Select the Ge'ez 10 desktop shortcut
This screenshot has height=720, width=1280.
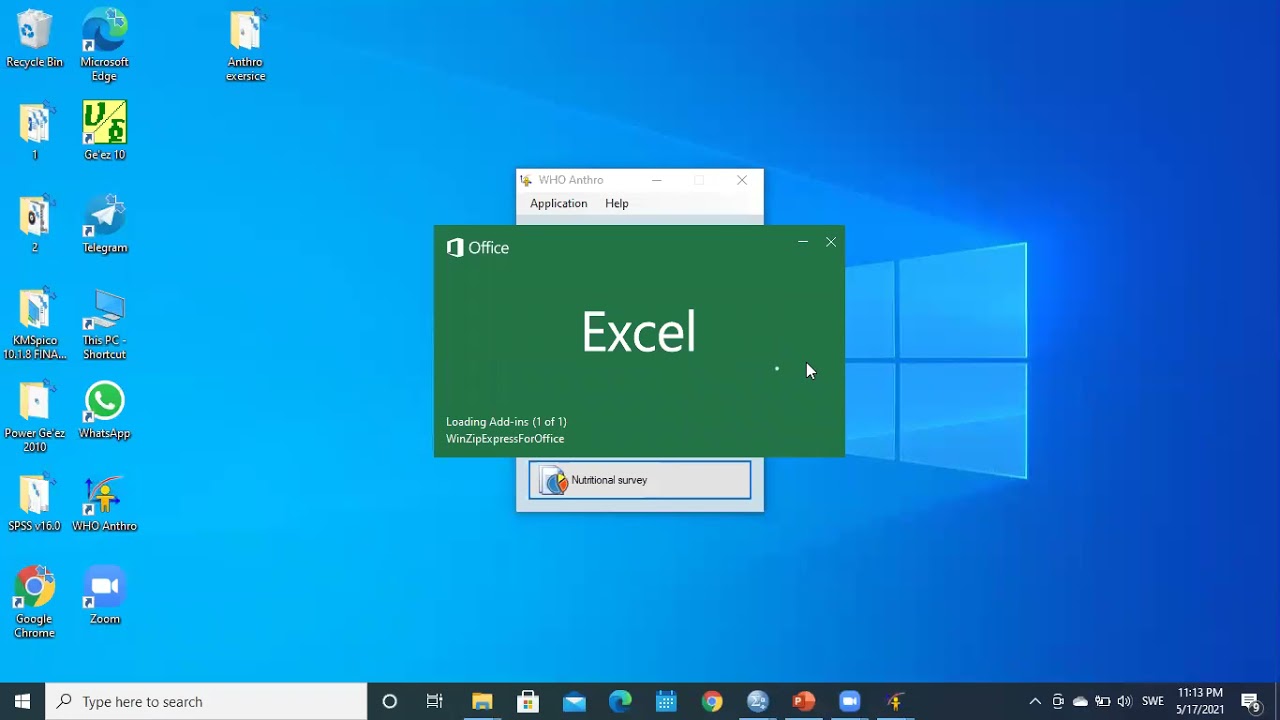(105, 131)
